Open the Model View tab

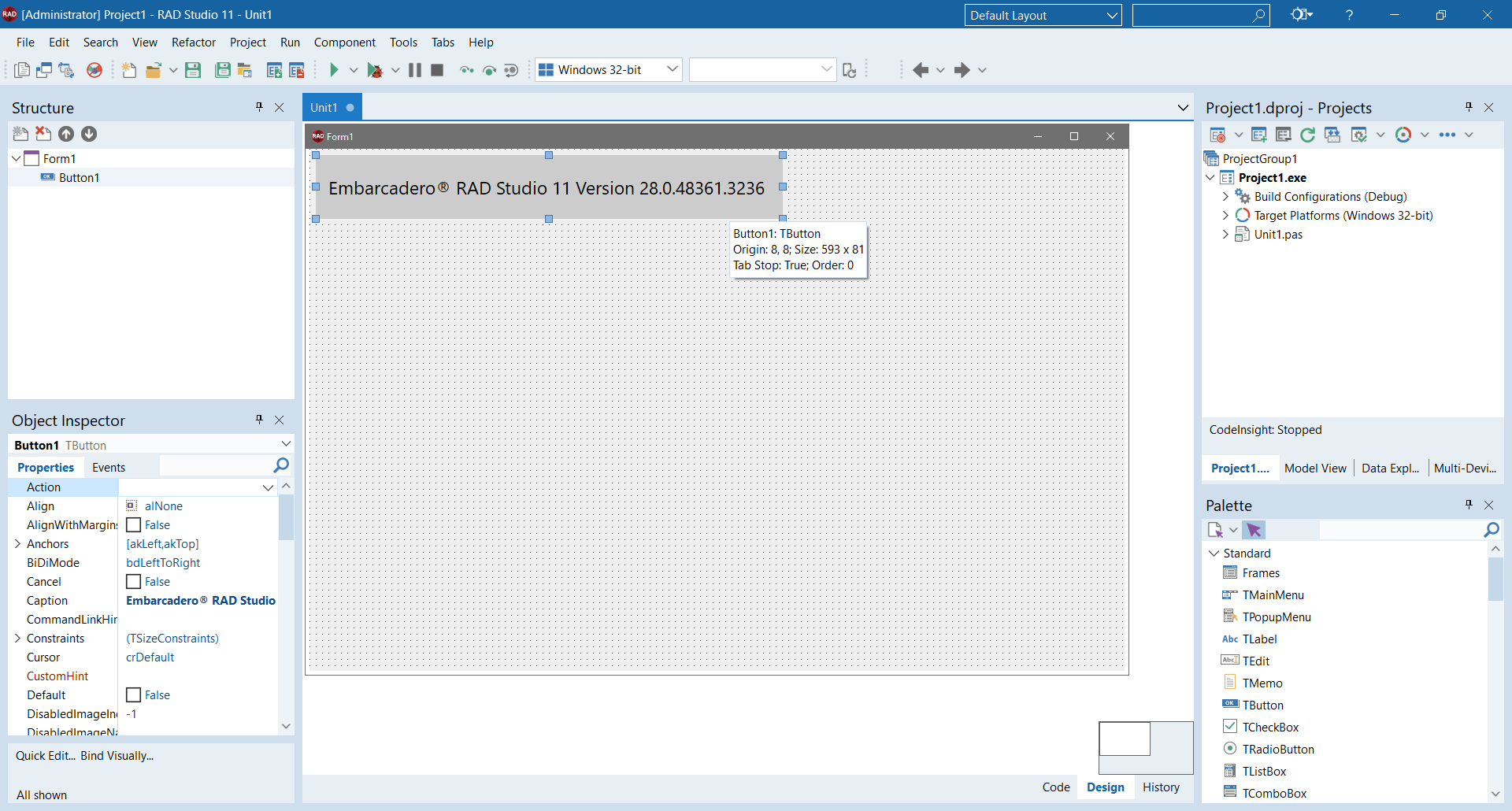point(1315,468)
